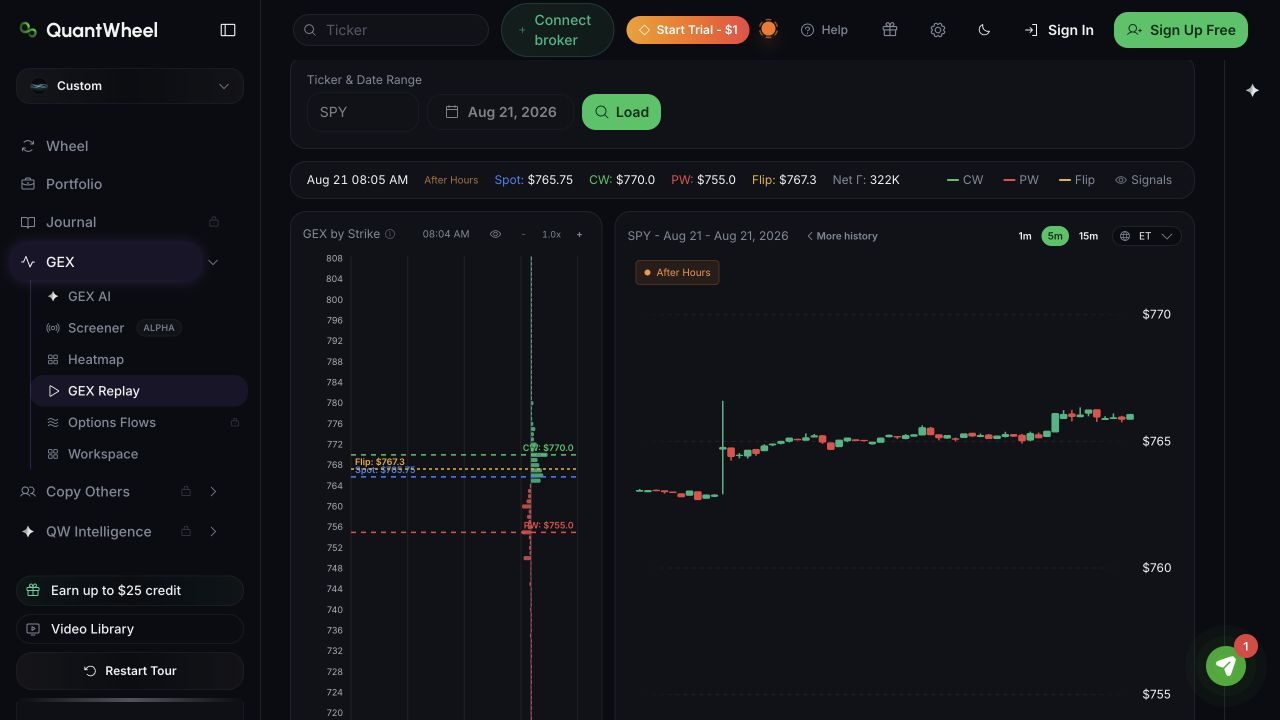Click the After Hours badge on chart
Image resolution: width=1280 pixels, height=720 pixels.
click(677, 272)
